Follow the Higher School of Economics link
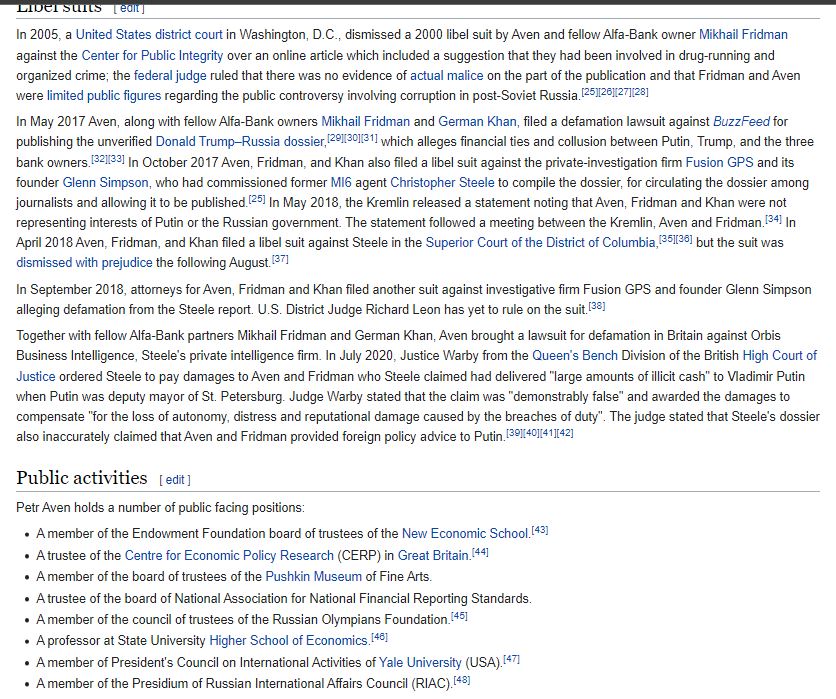Screen dimensions: 836x699 coord(288,641)
